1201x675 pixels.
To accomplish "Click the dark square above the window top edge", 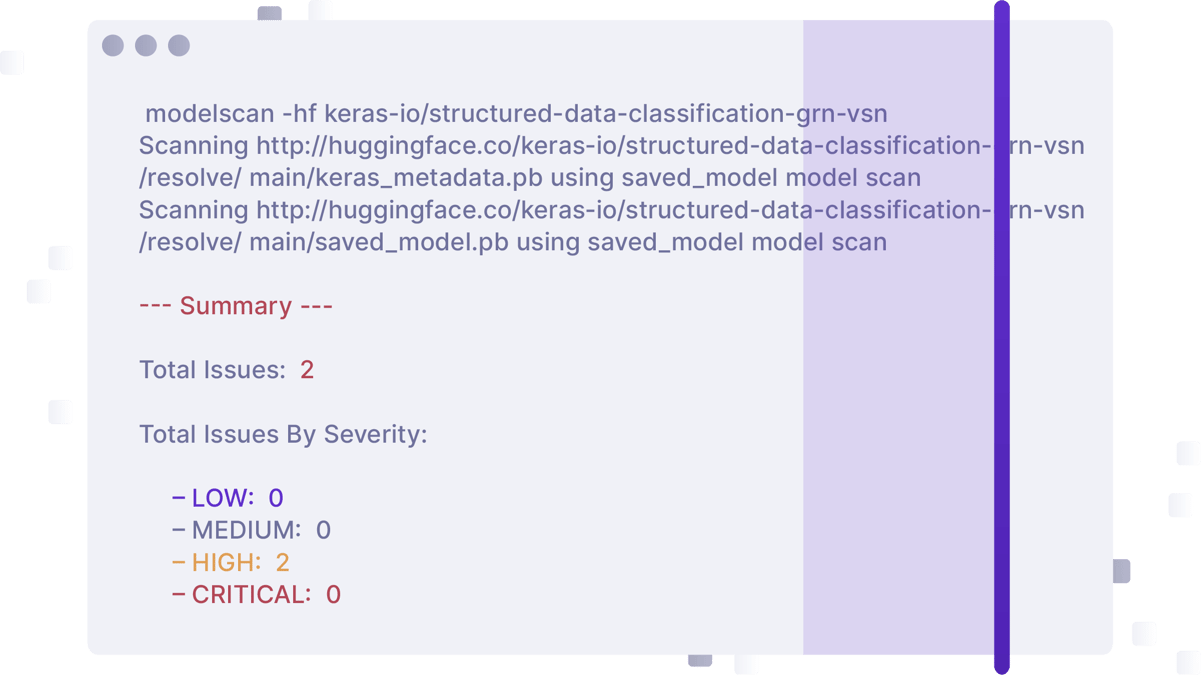I will click(269, 13).
